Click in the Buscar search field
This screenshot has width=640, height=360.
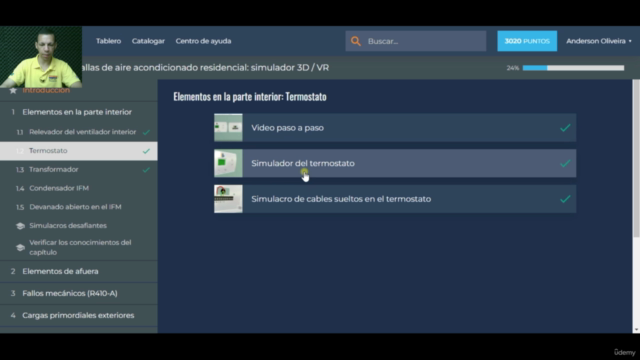point(416,41)
